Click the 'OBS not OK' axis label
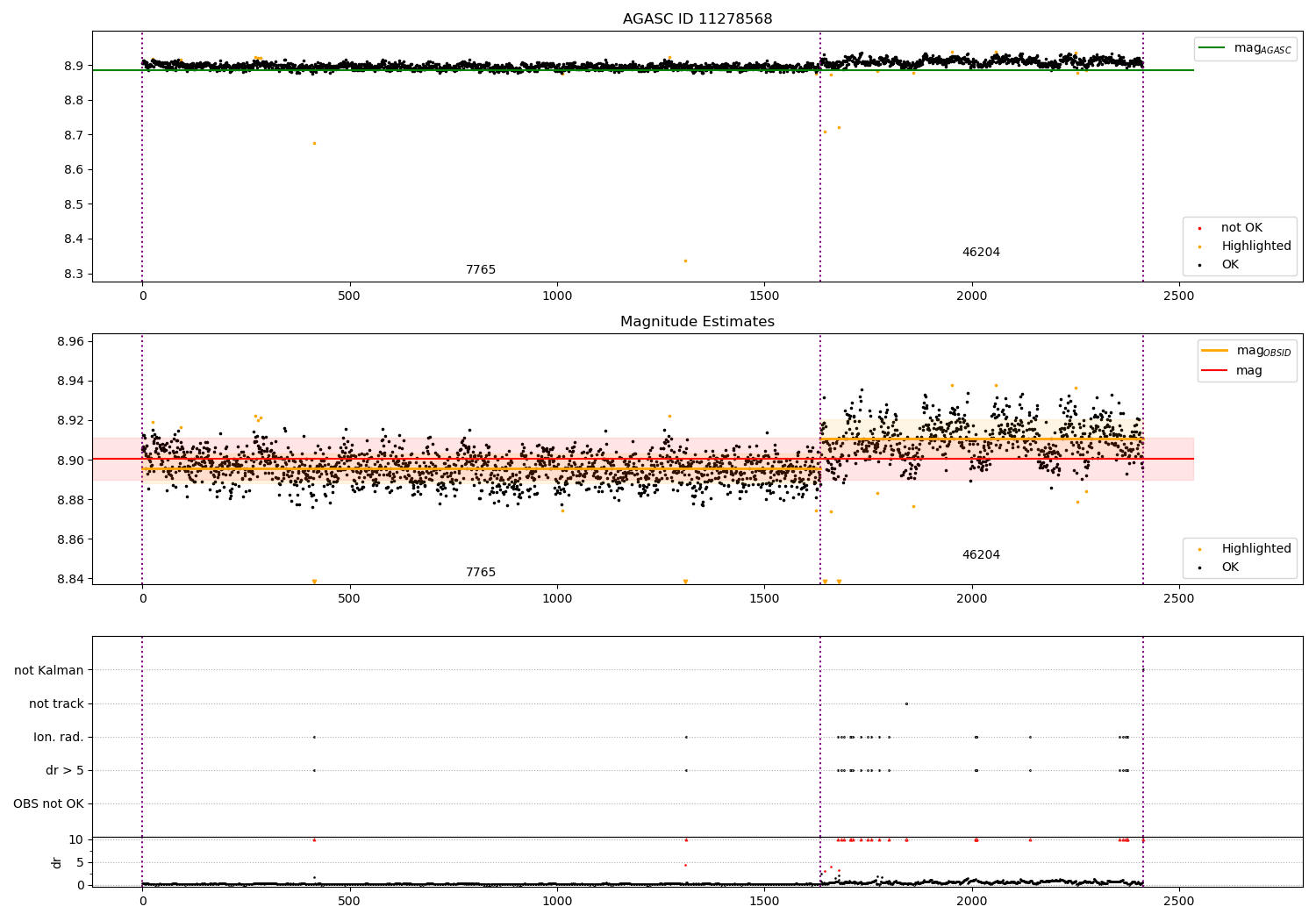Image resolution: width=1316 pixels, height=921 pixels. tap(48, 804)
